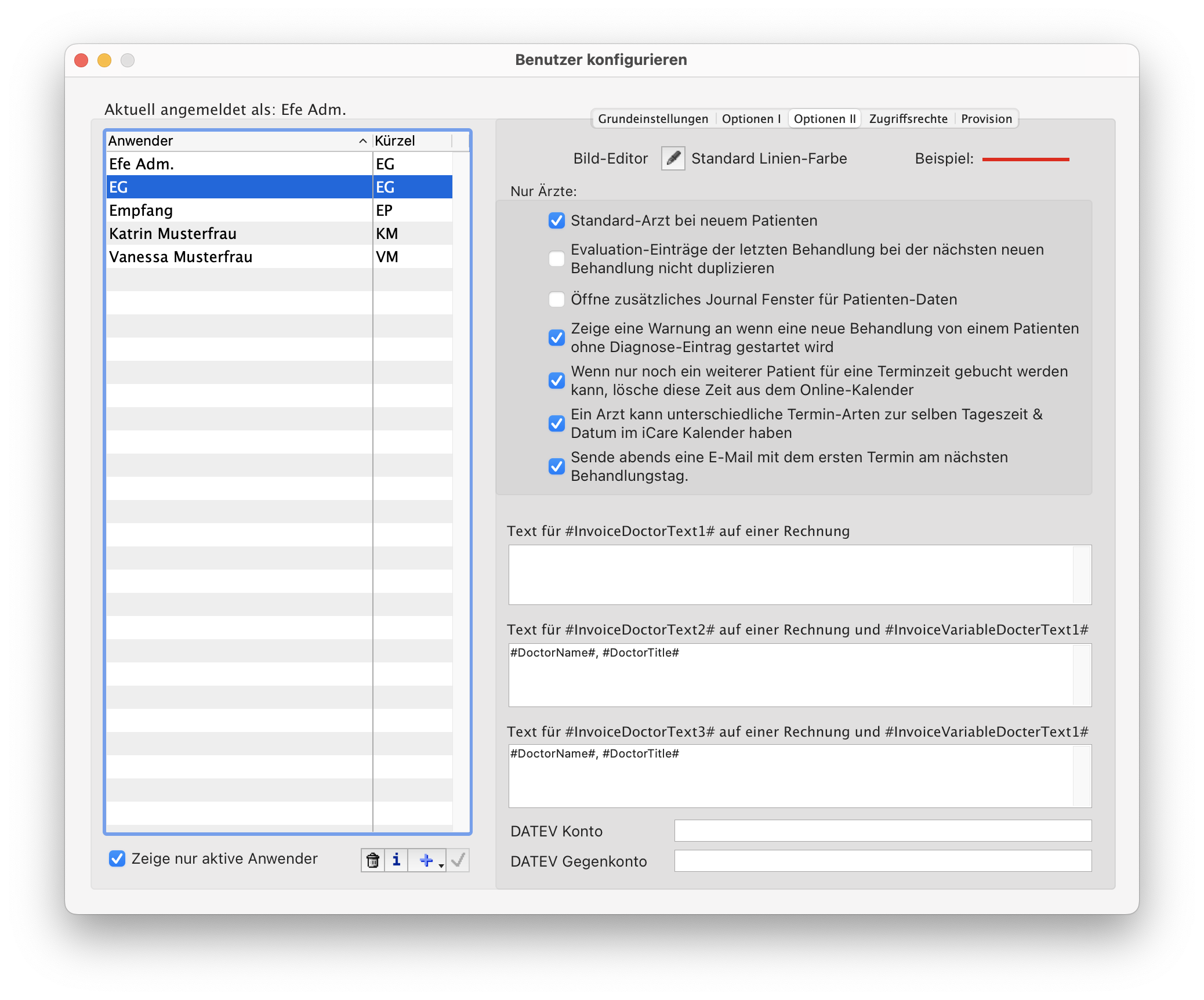Viewport: 1204px width, 1000px height.
Task: Click the red Beispiel line color sample
Action: [1025, 159]
